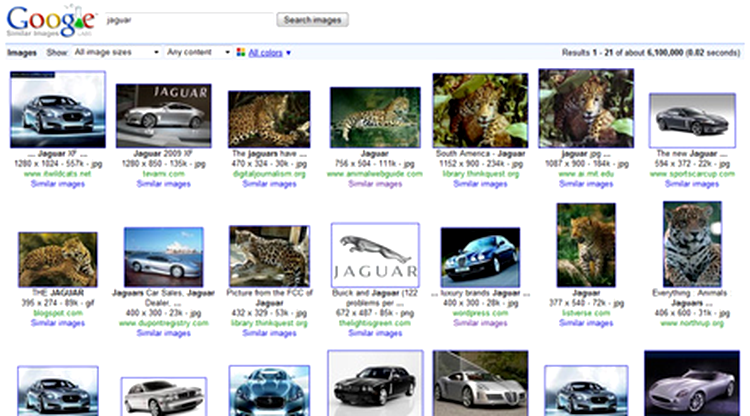Open the All colors dropdown link
Screen dimensions: 750x416
click(x=269, y=53)
